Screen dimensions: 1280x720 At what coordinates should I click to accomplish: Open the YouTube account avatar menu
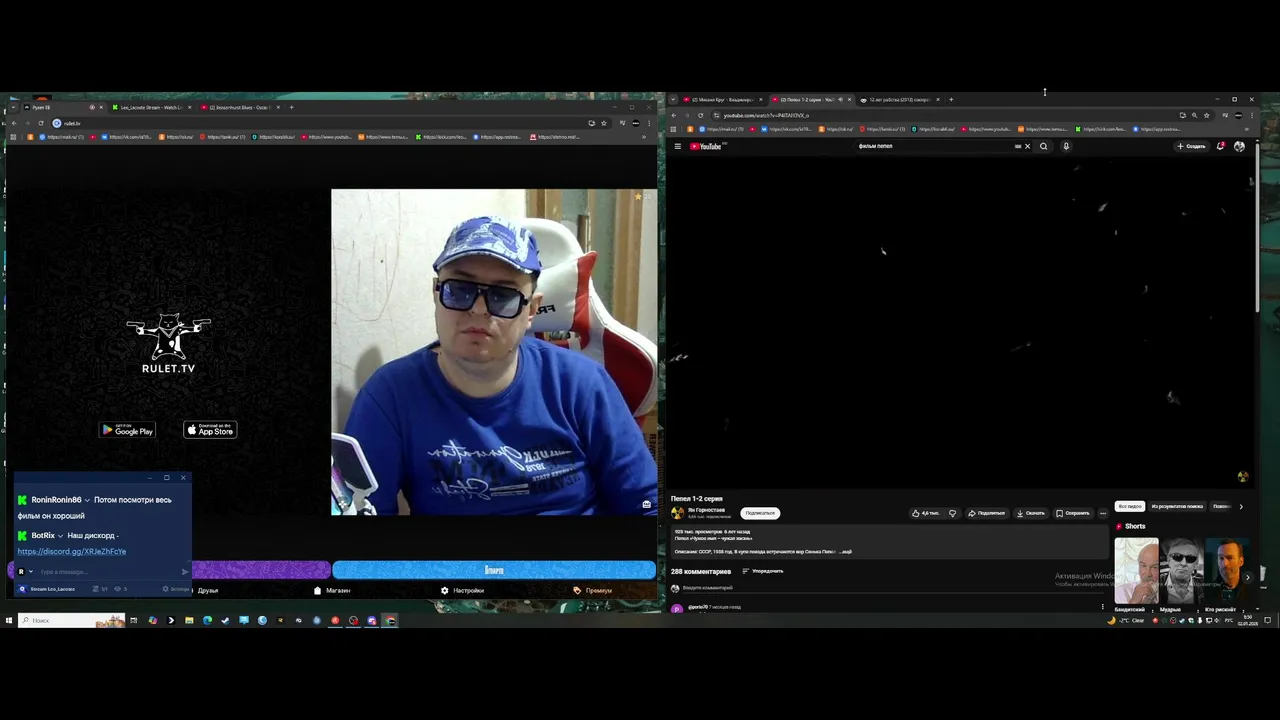[1239, 146]
